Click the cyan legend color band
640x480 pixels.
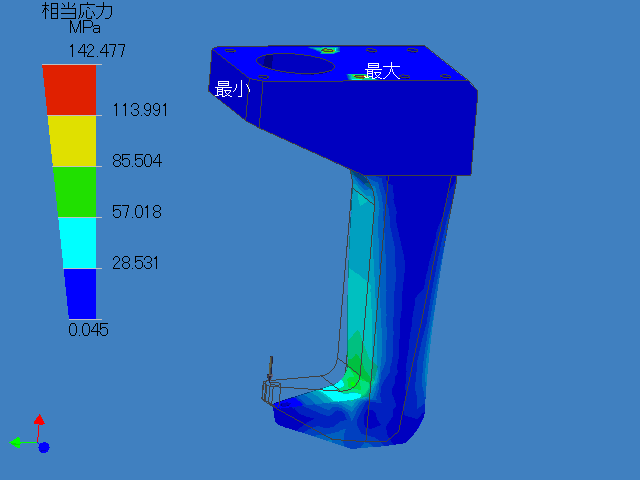tap(78, 243)
